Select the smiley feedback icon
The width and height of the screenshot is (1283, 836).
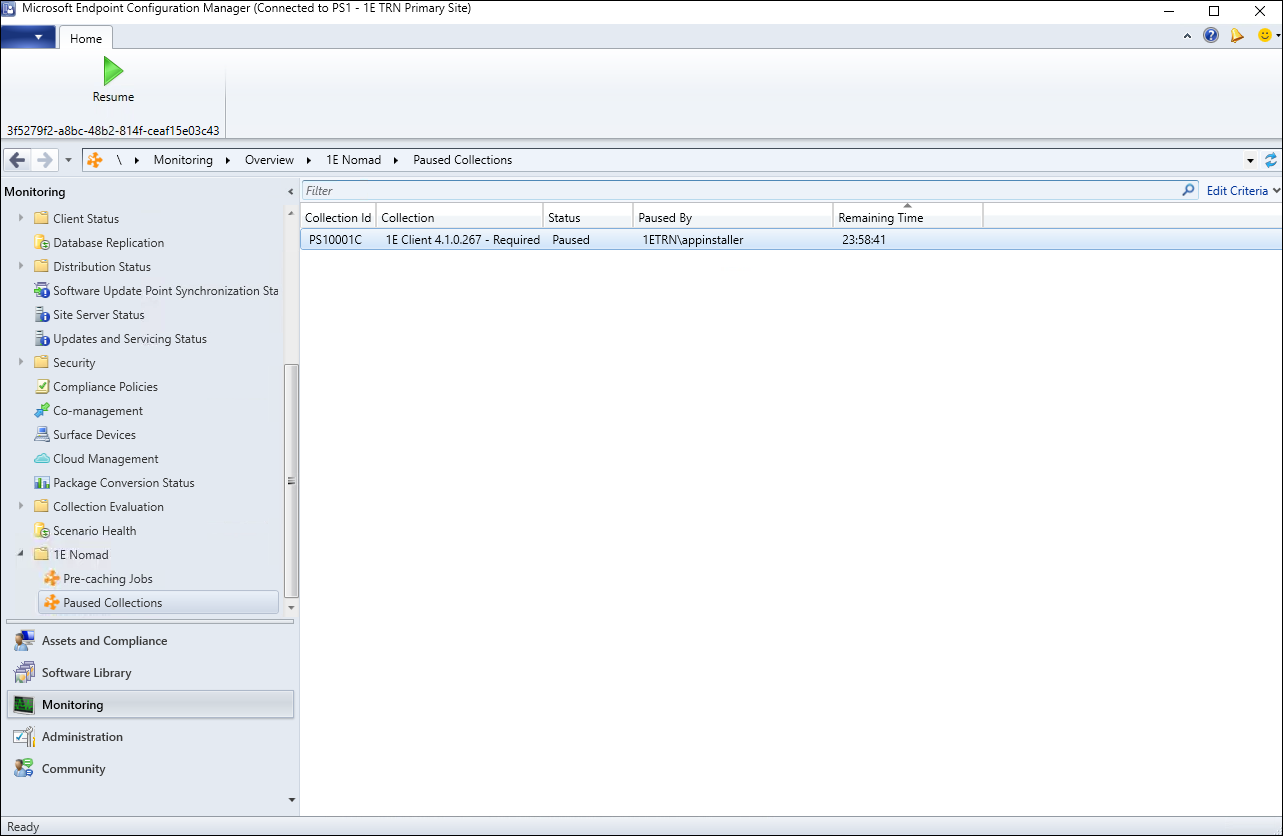(1264, 36)
